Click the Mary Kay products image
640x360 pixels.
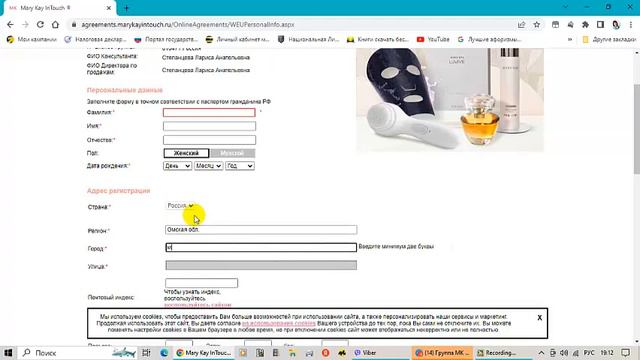[x=450, y=100]
